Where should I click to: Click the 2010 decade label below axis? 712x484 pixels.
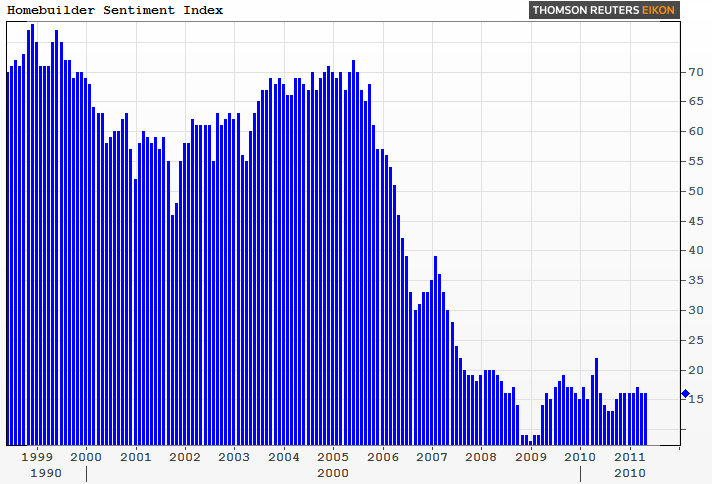point(628,472)
